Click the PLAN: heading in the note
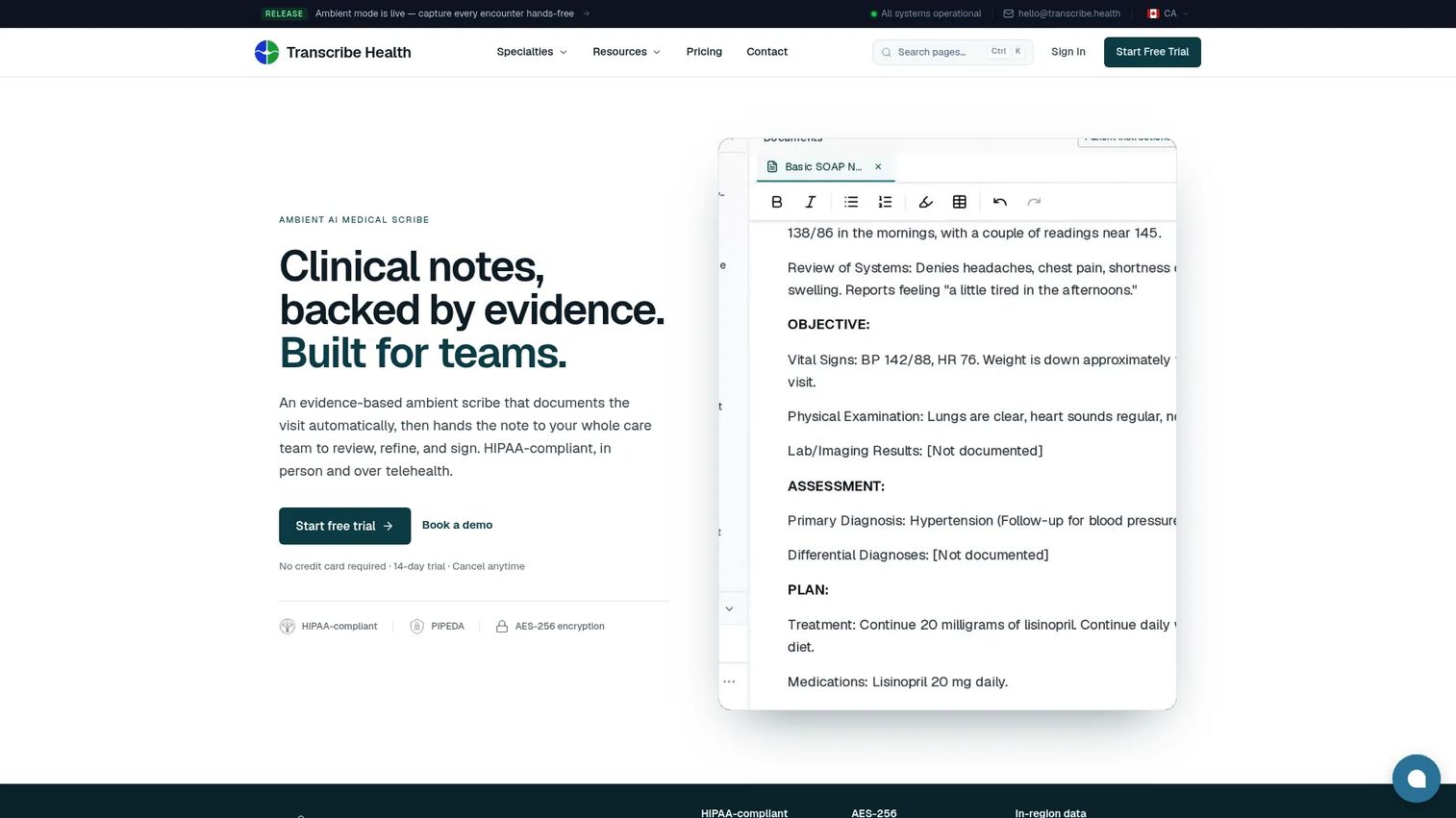The height and width of the screenshot is (818, 1456). 808,590
